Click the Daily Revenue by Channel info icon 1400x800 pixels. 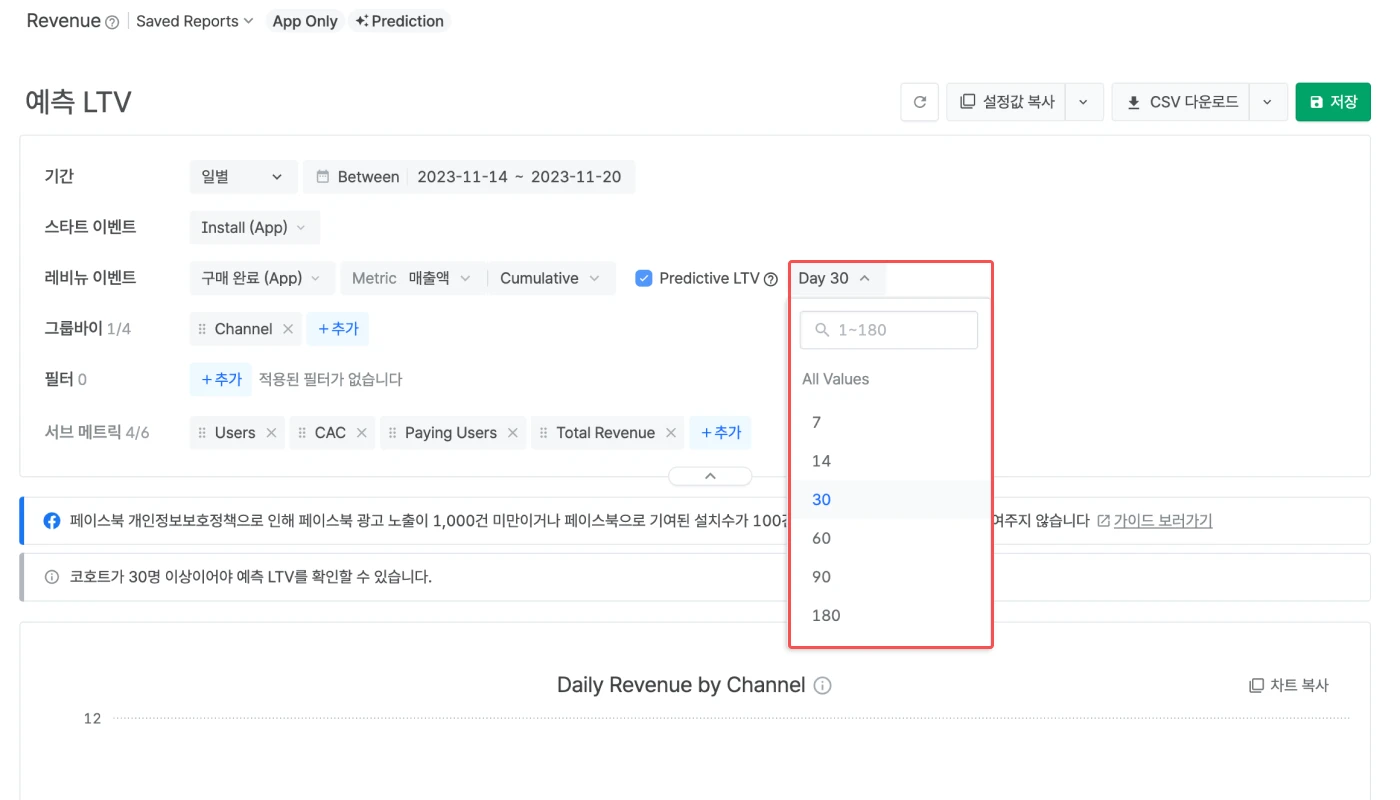pyautogui.click(x=823, y=686)
